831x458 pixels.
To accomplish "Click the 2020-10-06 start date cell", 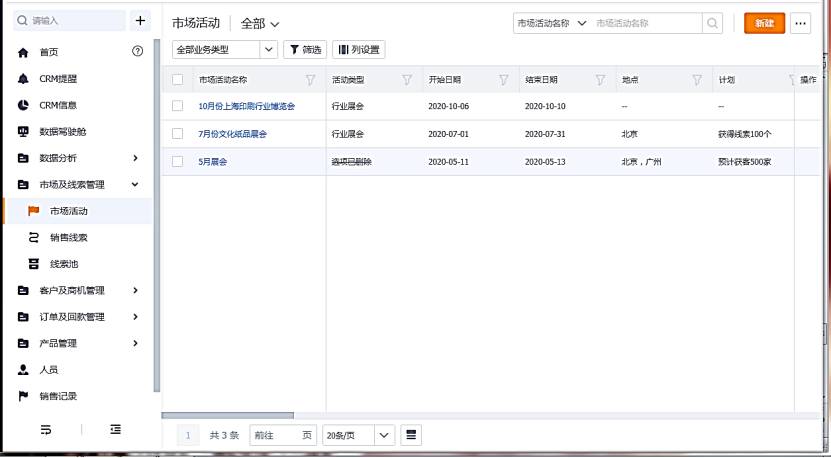I will click(448, 106).
